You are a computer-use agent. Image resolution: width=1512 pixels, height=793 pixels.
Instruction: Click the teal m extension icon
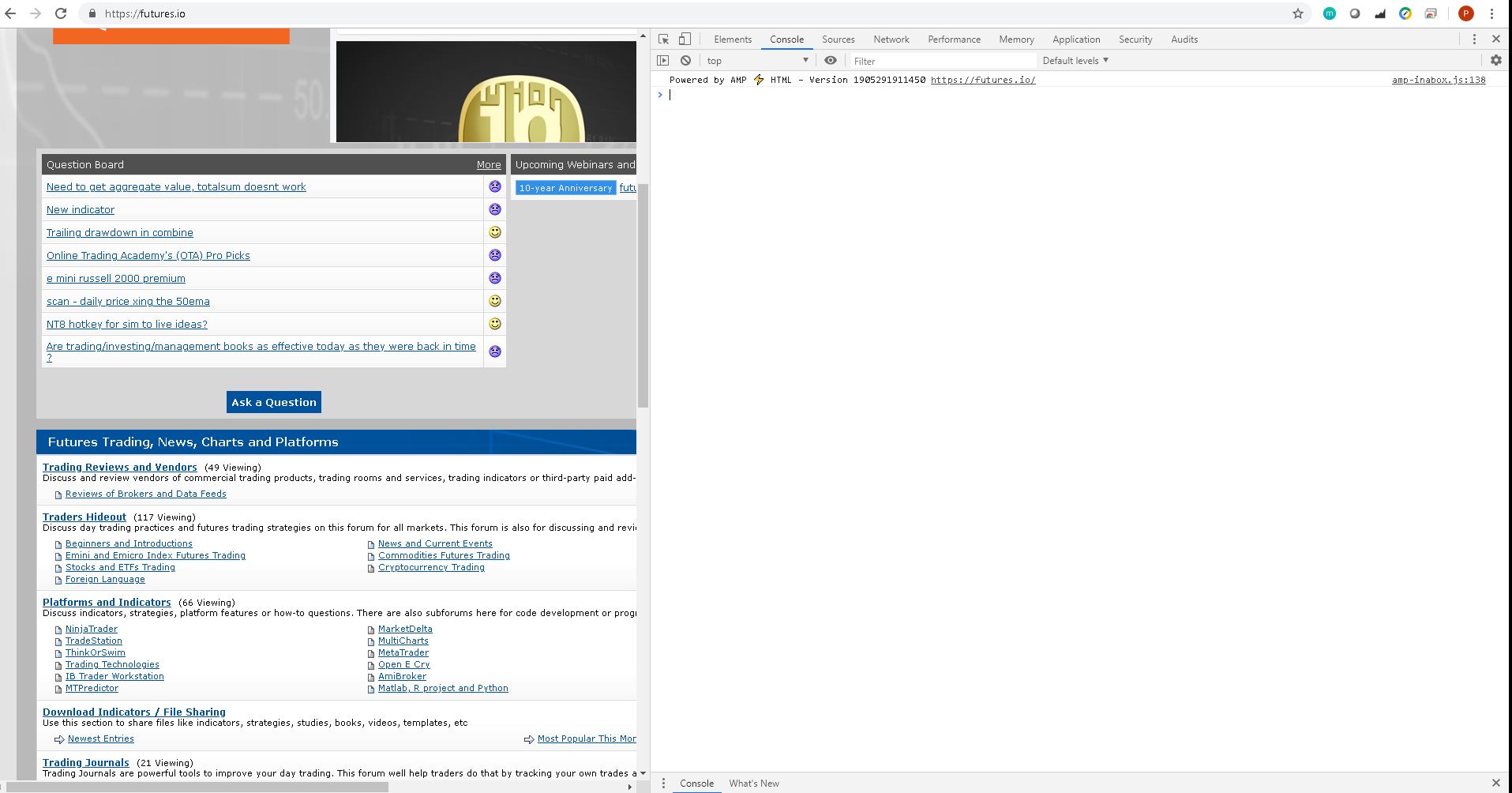pos(1330,13)
